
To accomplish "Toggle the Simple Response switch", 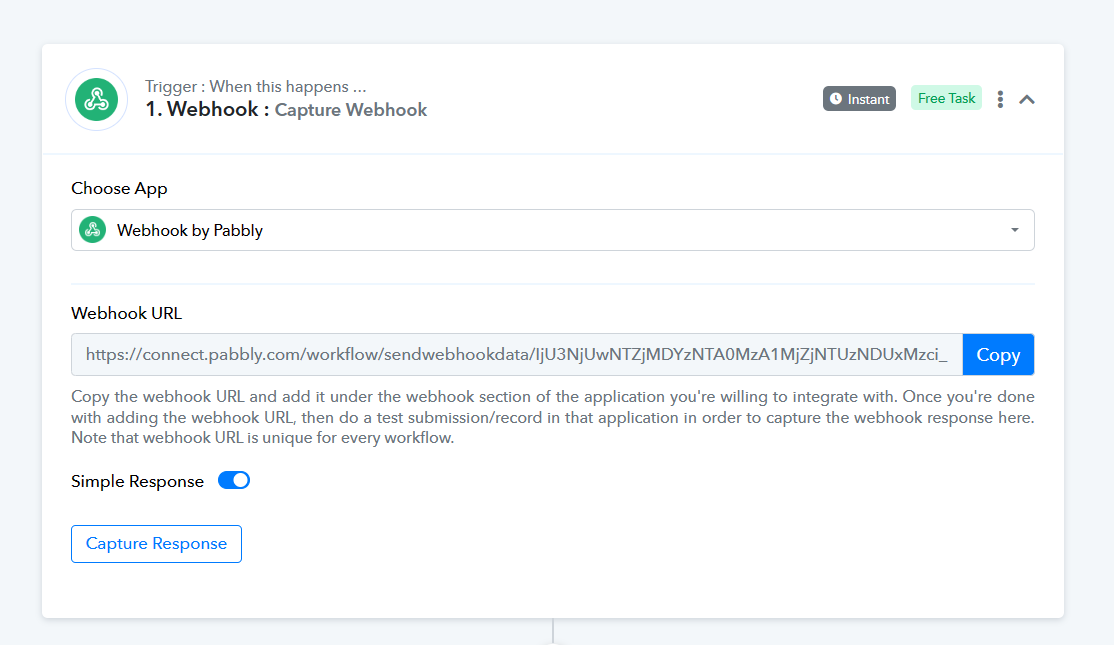I will click(x=234, y=480).
